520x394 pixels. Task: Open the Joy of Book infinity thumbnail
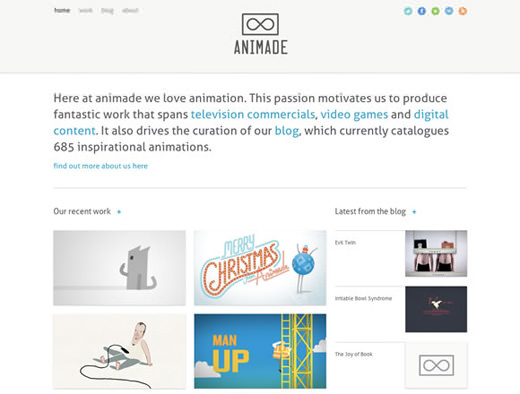(x=436, y=365)
